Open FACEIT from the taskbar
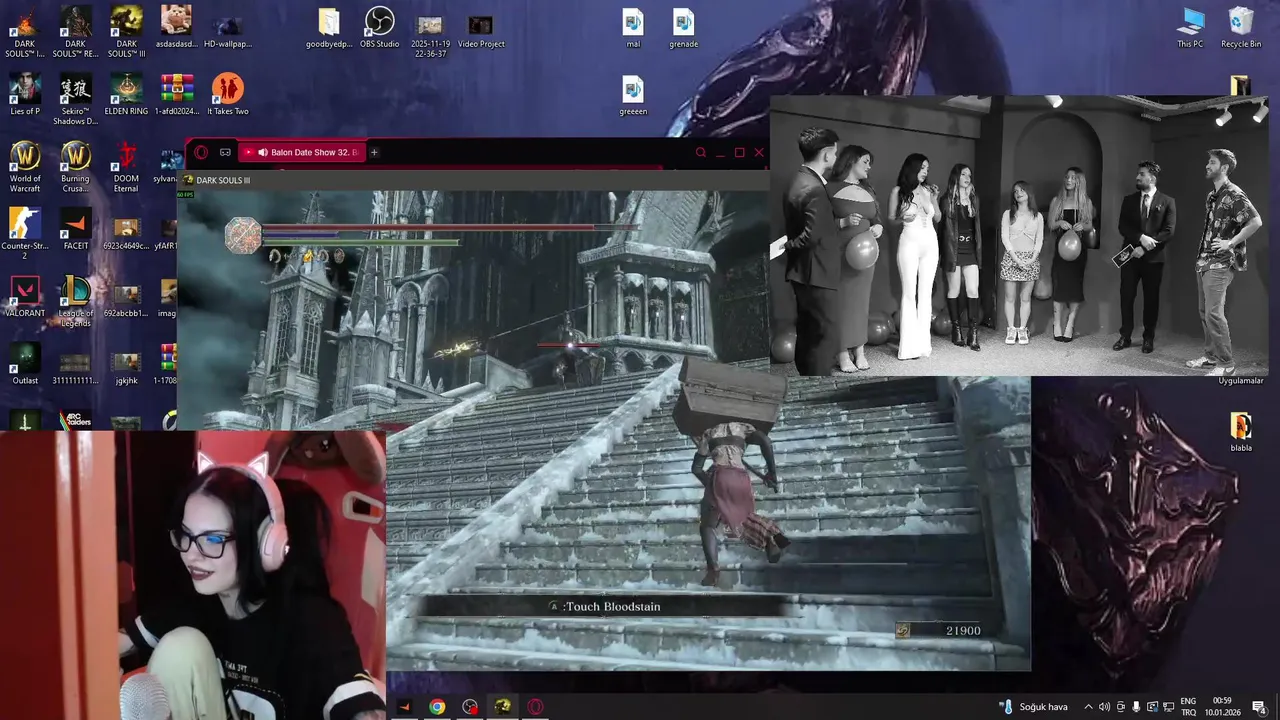Screen dimensions: 1280x720 [x=404, y=707]
